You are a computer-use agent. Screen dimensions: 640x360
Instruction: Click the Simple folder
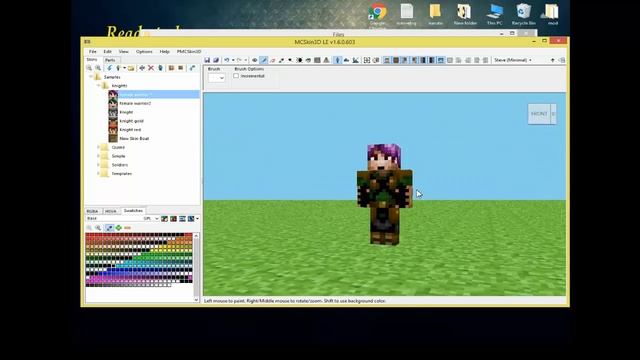(118, 156)
